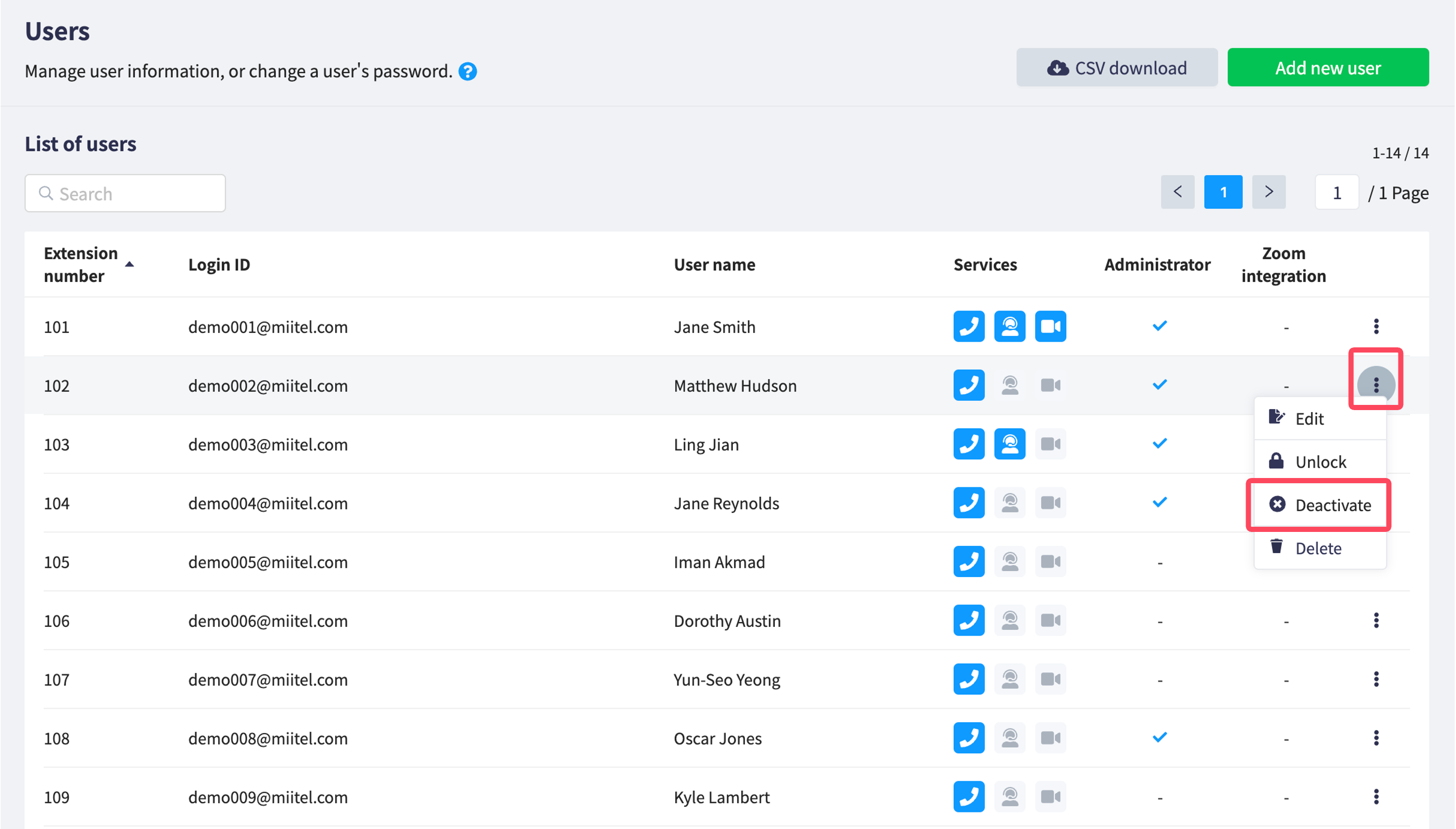Click Jane Reynolds' greyed video service icon
The height and width of the screenshot is (829, 1456).
click(1050, 503)
